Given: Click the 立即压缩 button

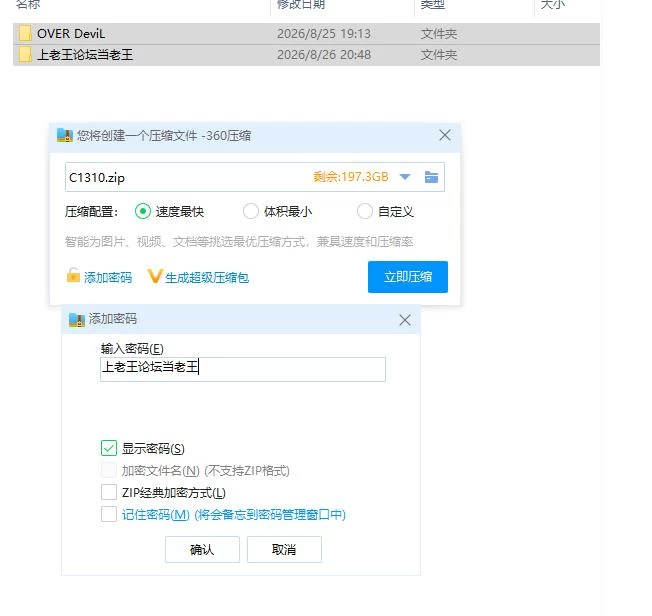Looking at the screenshot, I should [x=408, y=277].
